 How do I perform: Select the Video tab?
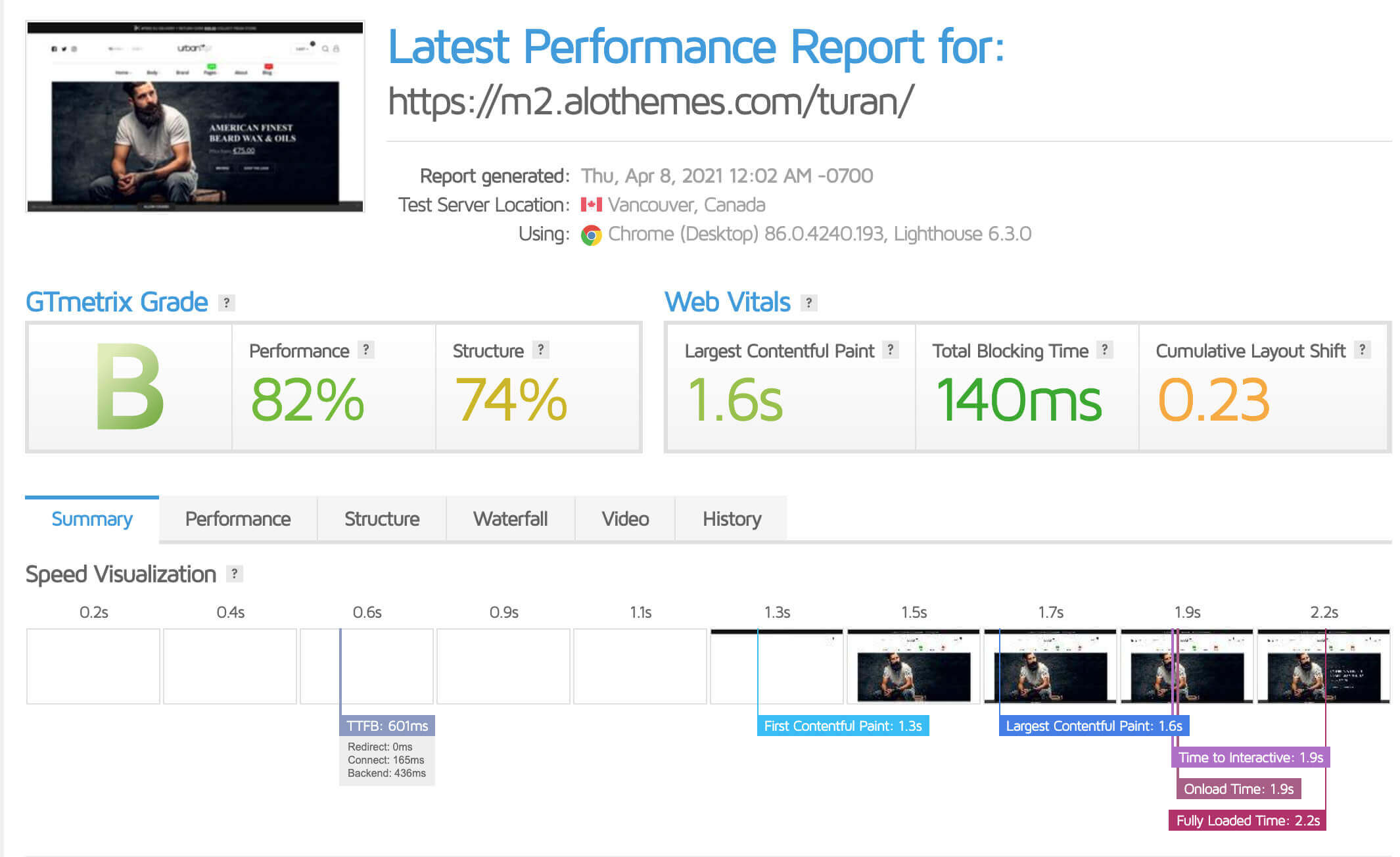point(625,519)
